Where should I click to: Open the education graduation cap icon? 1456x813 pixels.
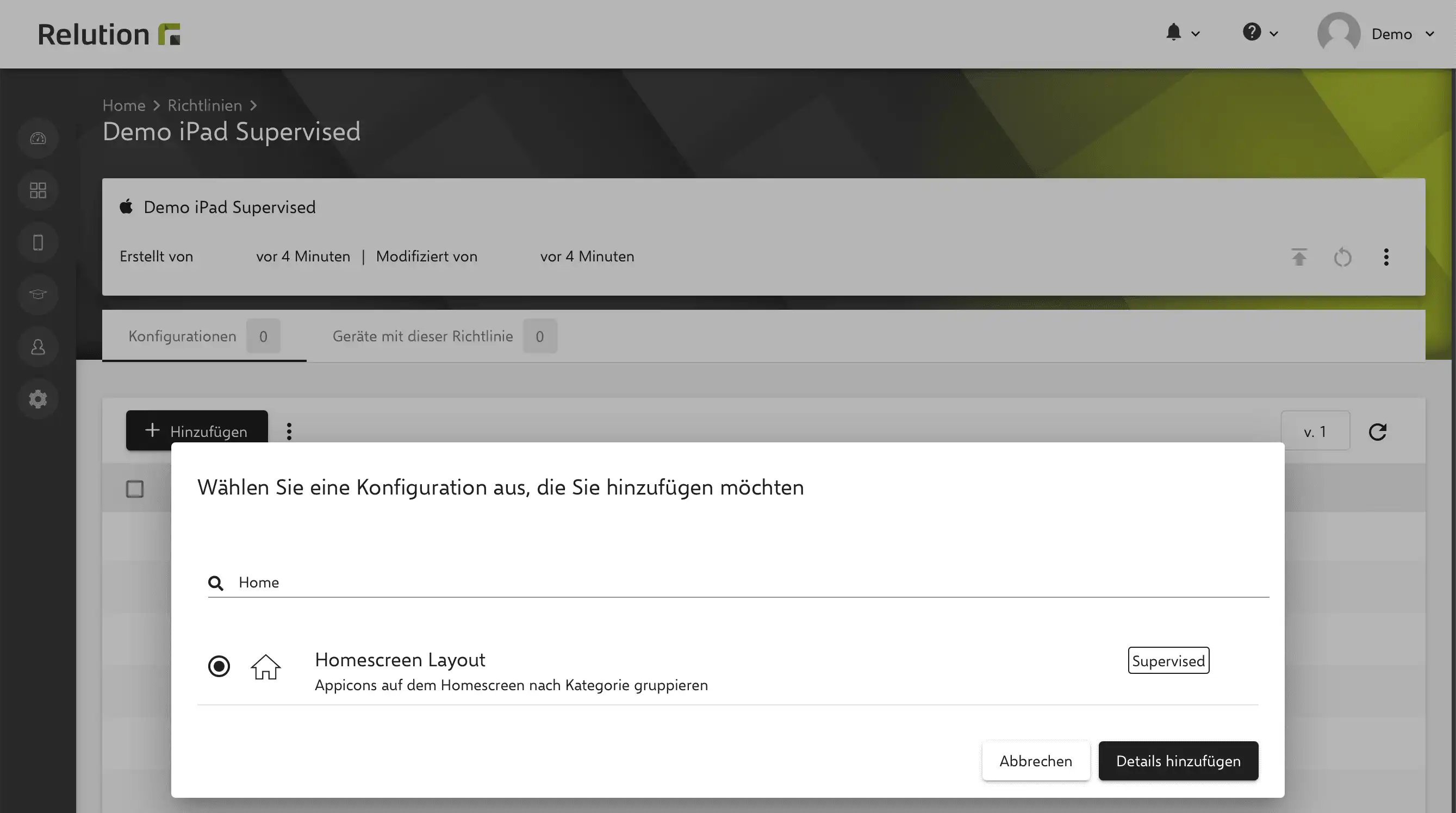coord(38,295)
